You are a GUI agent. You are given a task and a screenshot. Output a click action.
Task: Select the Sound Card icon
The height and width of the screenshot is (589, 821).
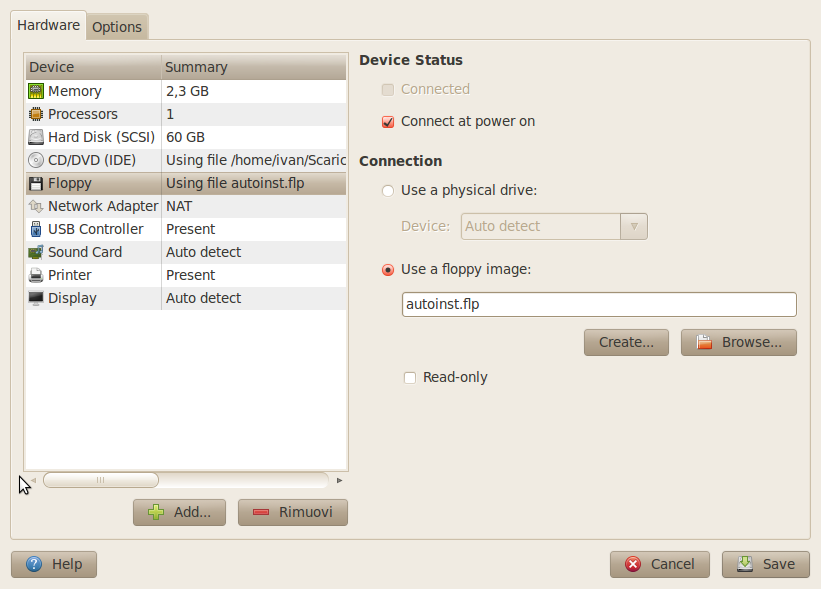36,252
